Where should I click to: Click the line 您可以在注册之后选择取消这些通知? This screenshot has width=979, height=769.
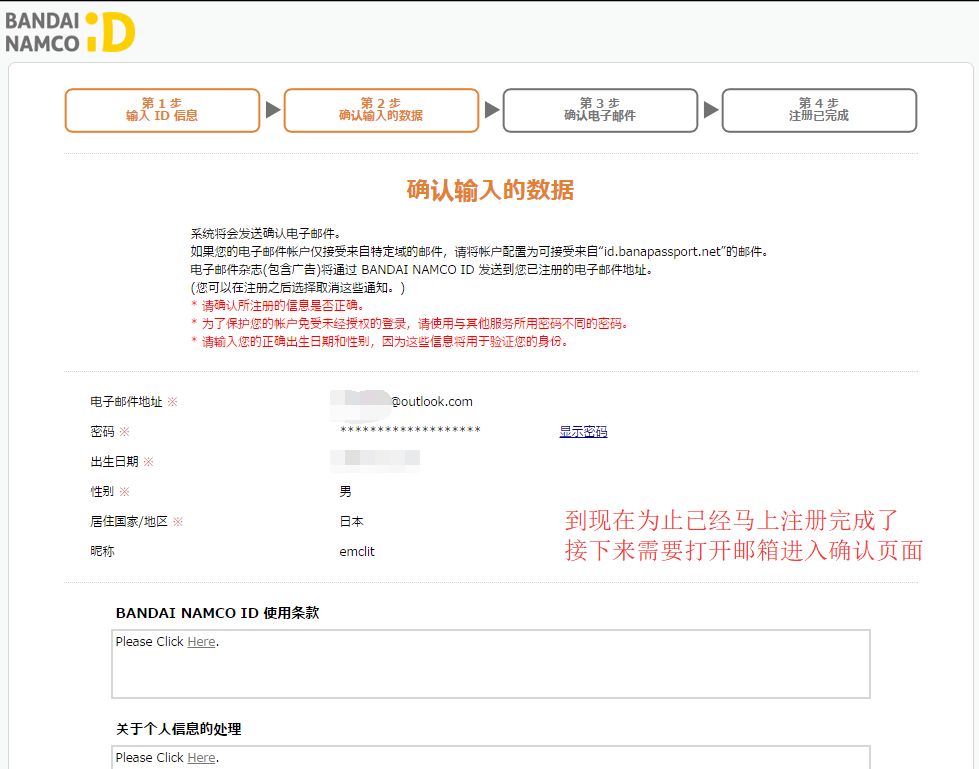pyautogui.click(x=298, y=288)
